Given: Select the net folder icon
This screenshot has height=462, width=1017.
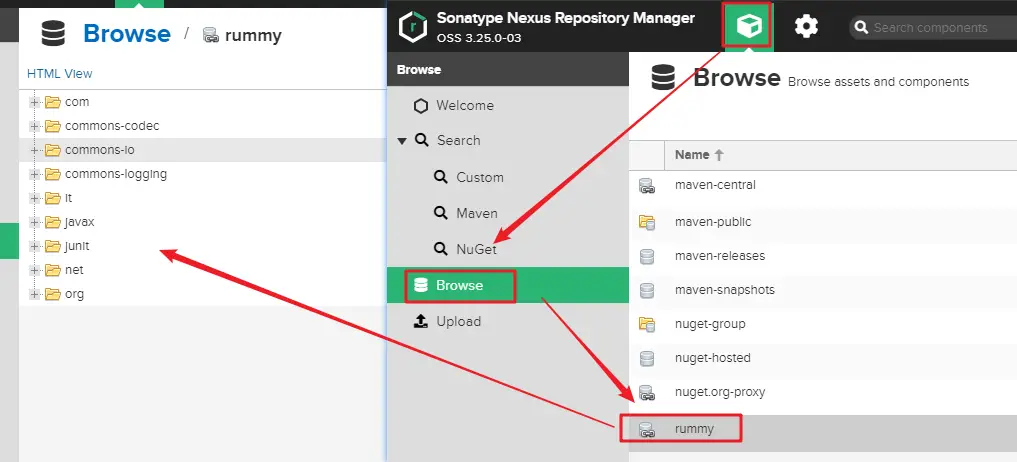Looking at the screenshot, I should pos(53,270).
